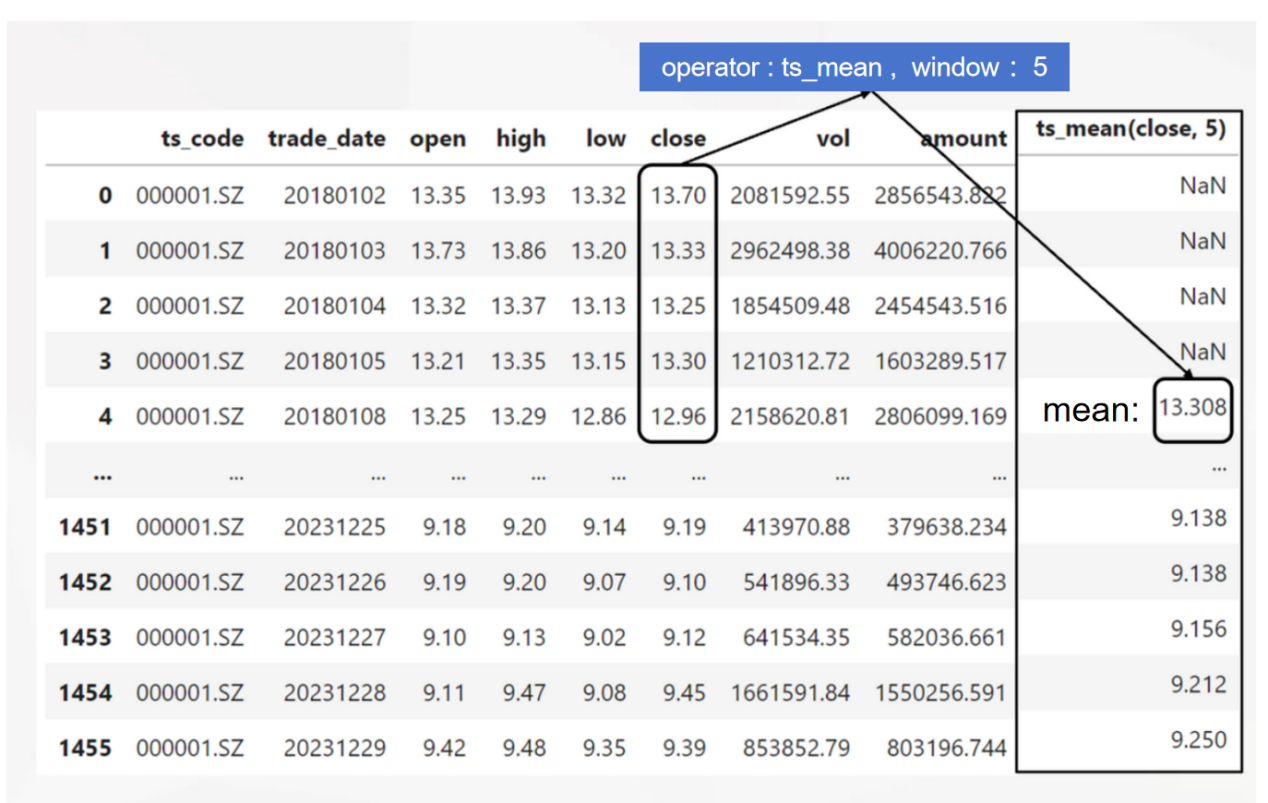Select the ts_mean value 9.250
Image resolution: width=1268 pixels, height=803 pixels.
tap(1197, 740)
